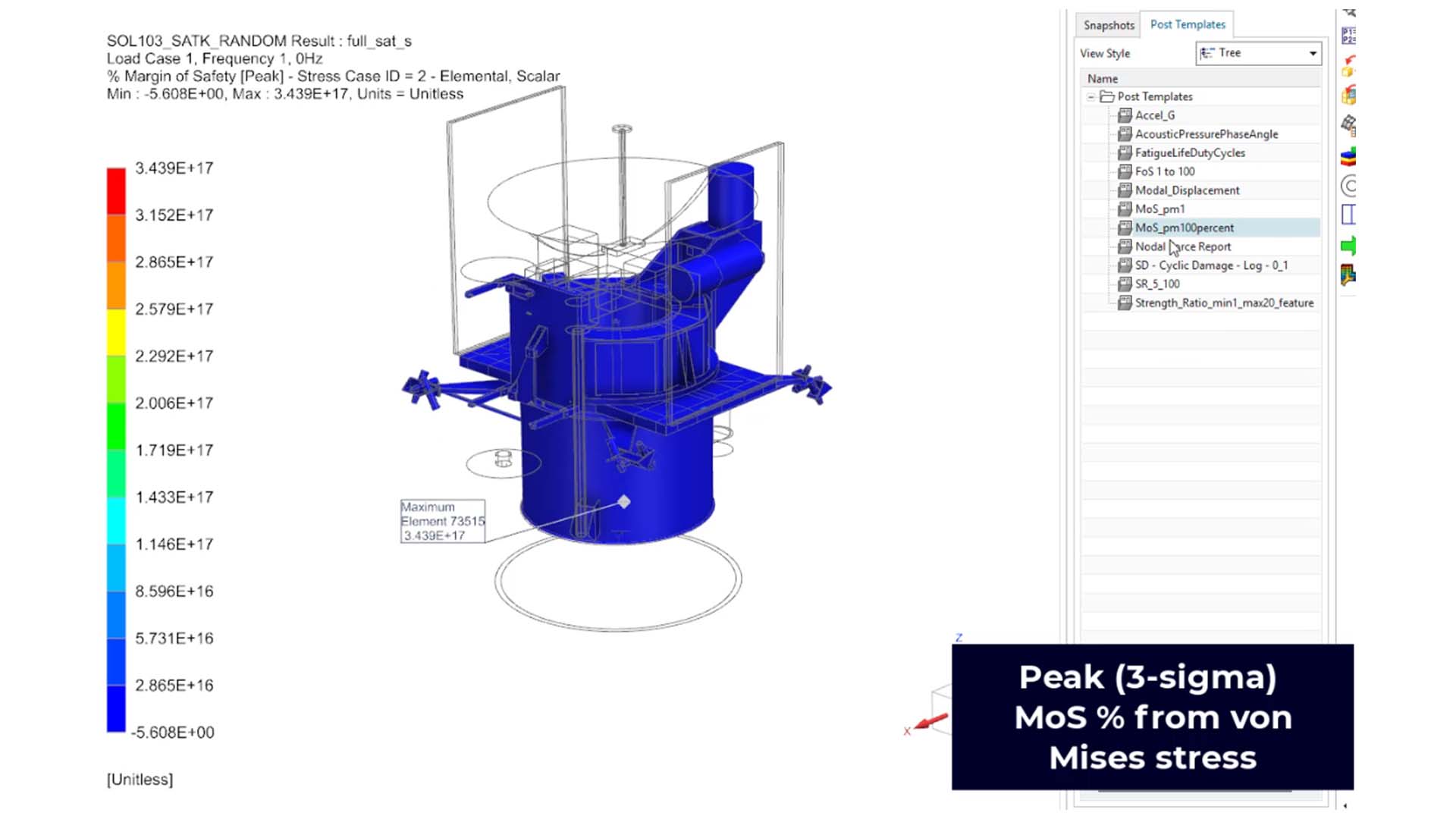Image resolution: width=1456 pixels, height=819 pixels.
Task: Click the multicolored mesh icon at toolbar bottom
Action: click(1348, 271)
